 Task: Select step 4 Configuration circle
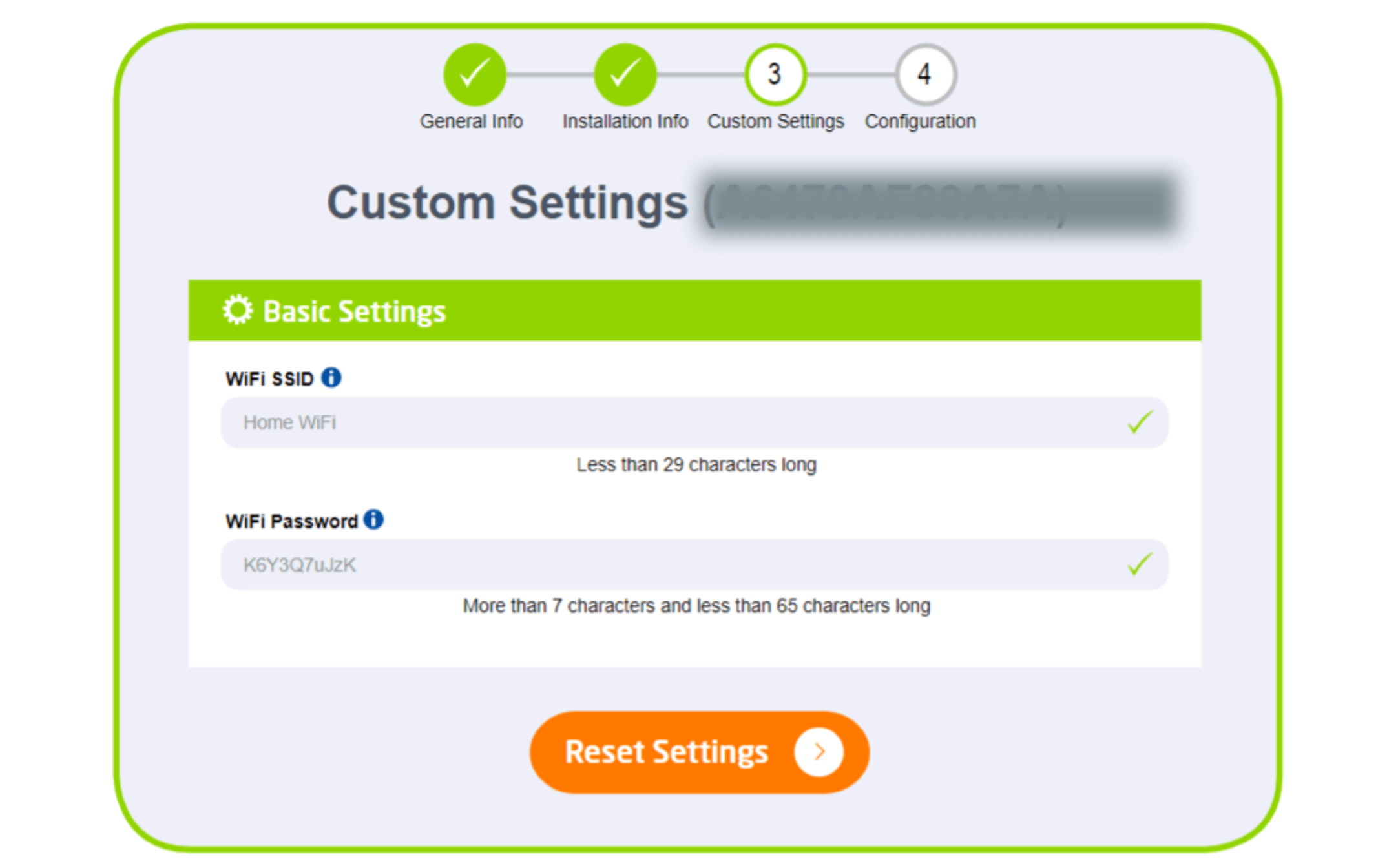925,74
